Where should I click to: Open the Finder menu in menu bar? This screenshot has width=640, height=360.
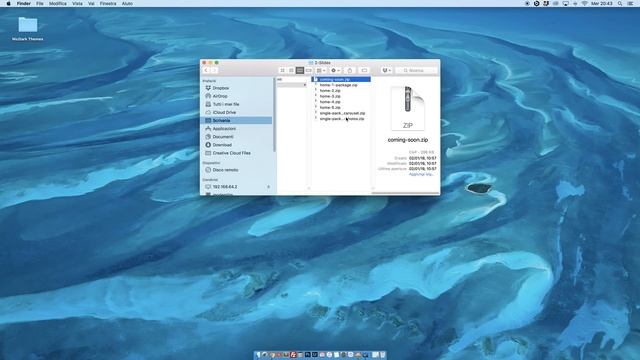coord(24,3)
